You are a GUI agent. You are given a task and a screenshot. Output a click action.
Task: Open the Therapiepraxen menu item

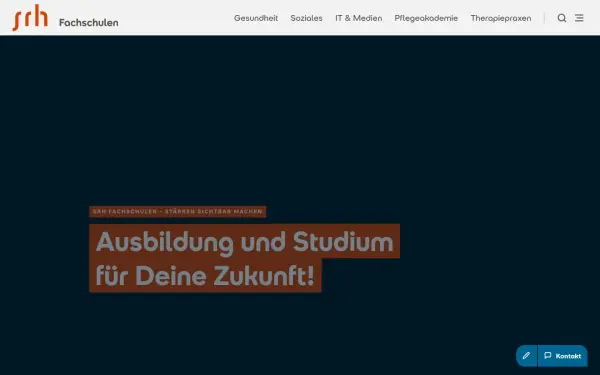501,18
